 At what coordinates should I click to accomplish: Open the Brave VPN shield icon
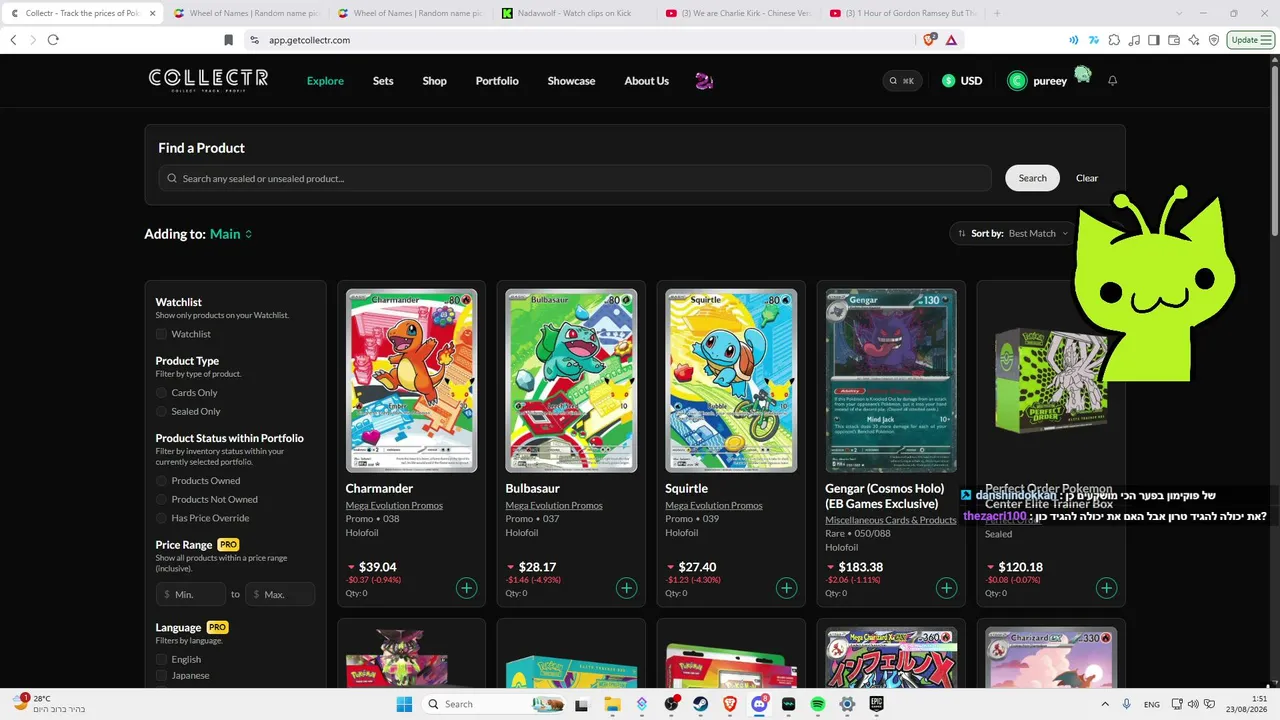click(x=1214, y=40)
